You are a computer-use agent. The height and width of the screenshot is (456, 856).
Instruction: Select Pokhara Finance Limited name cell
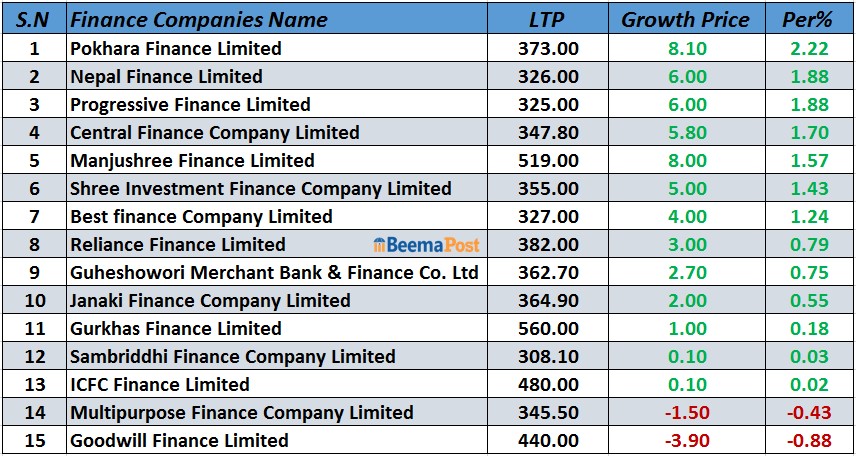[x=176, y=48]
